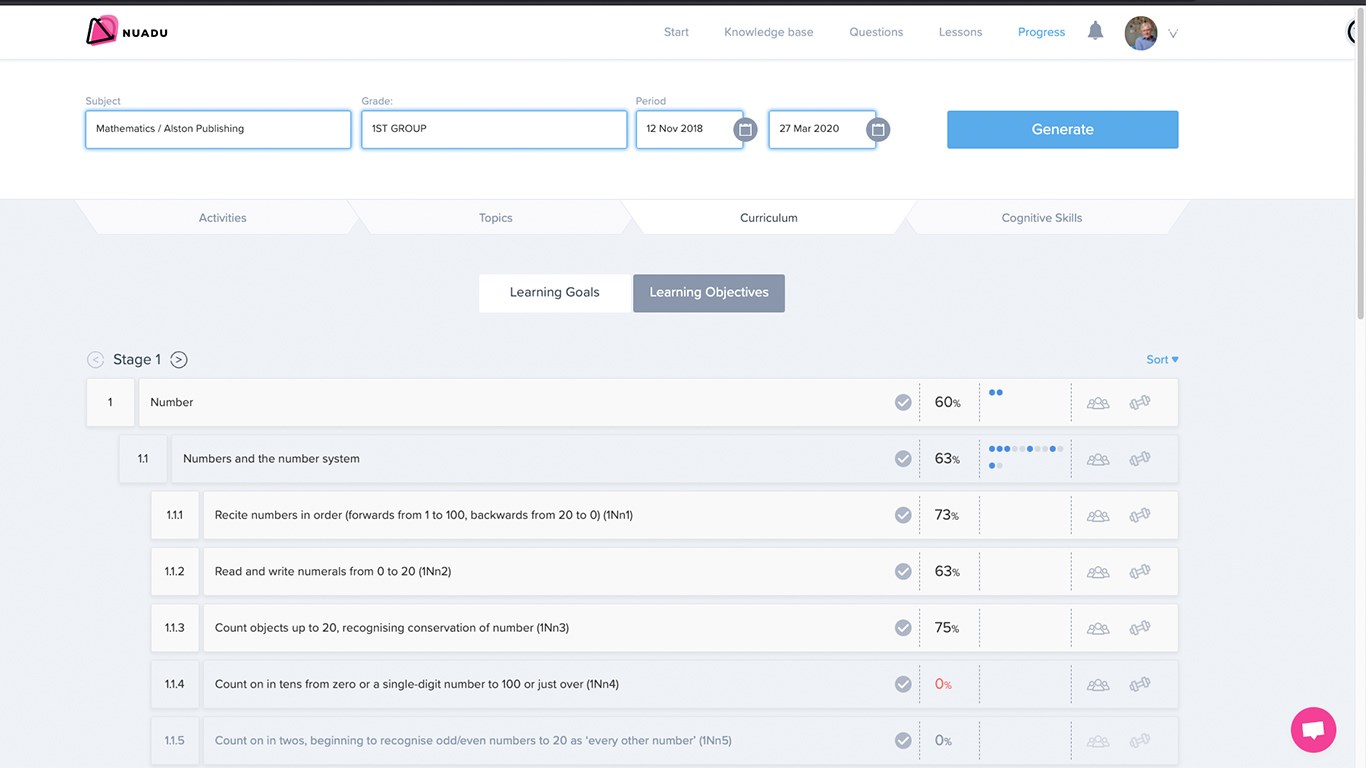Toggle the check mark for Count on in twos
The image size is (1366, 768).
click(903, 741)
